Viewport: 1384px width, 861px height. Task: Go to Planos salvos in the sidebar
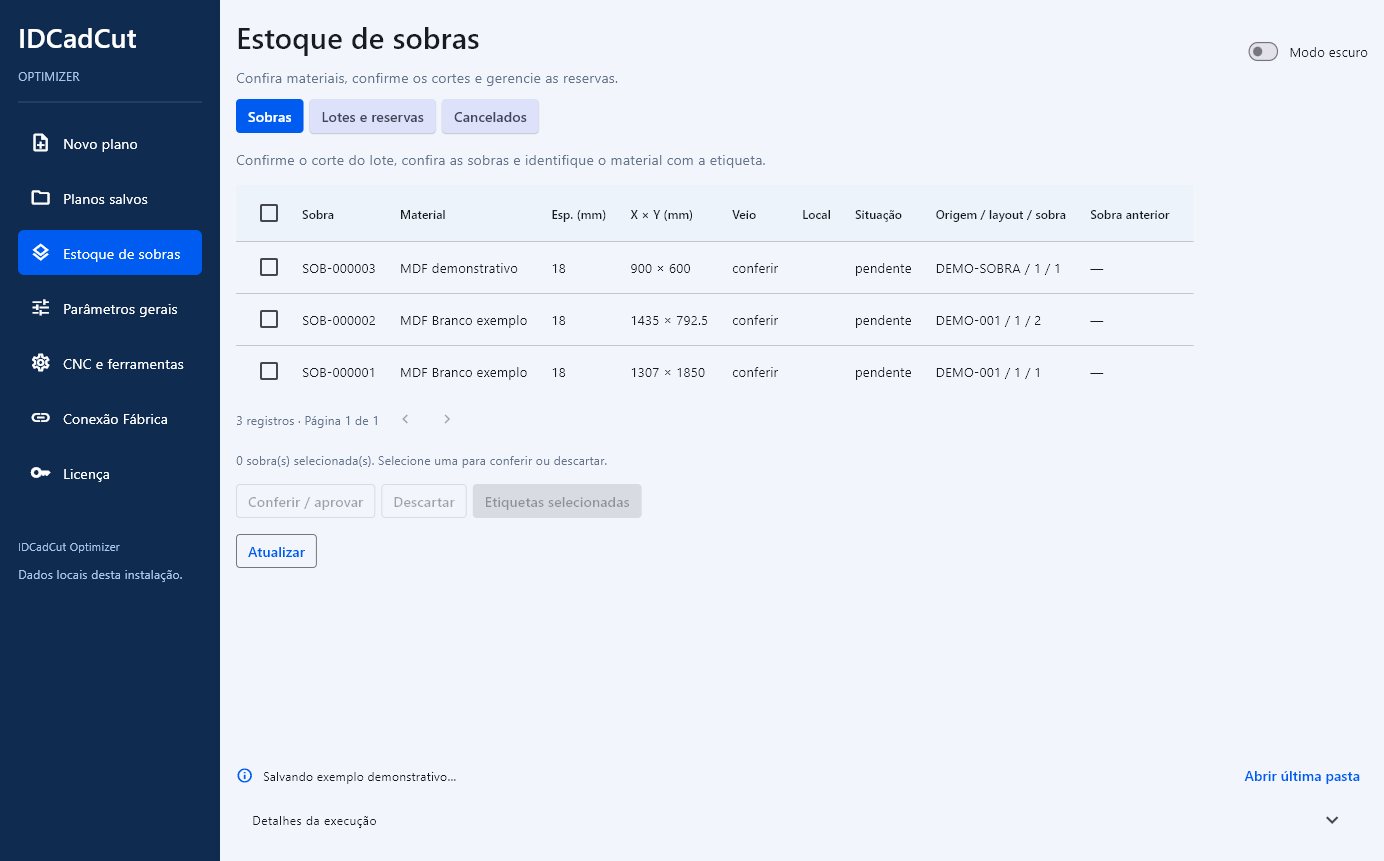[x=110, y=198]
